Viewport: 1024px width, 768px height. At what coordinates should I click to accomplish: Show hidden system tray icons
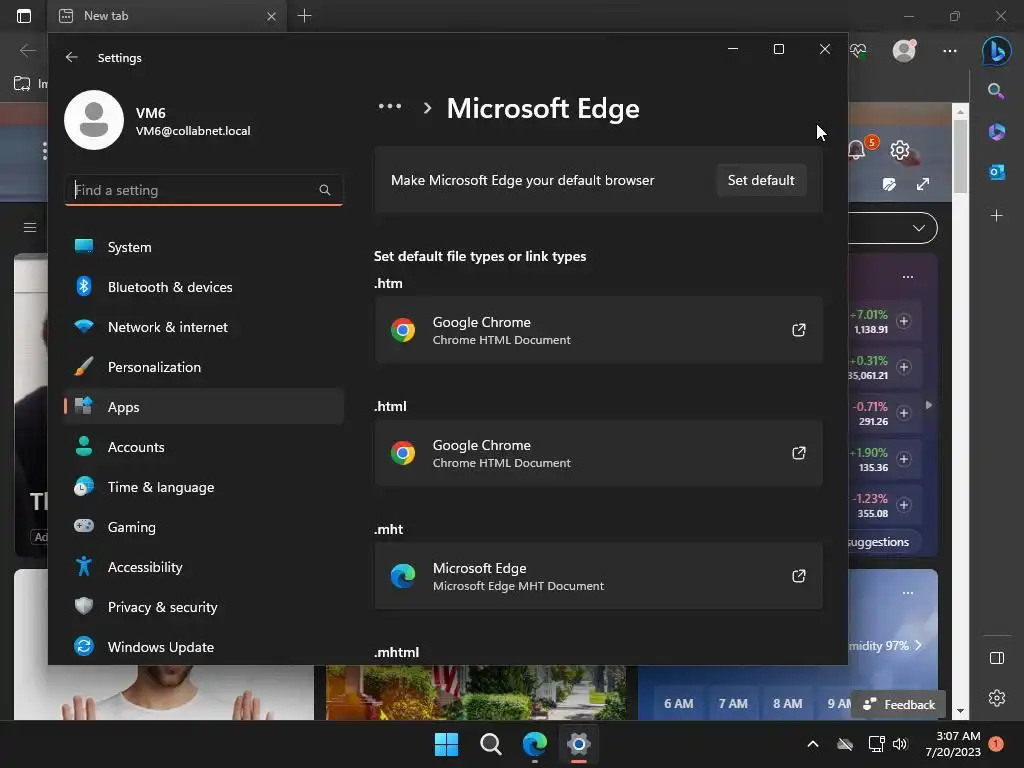(813, 744)
